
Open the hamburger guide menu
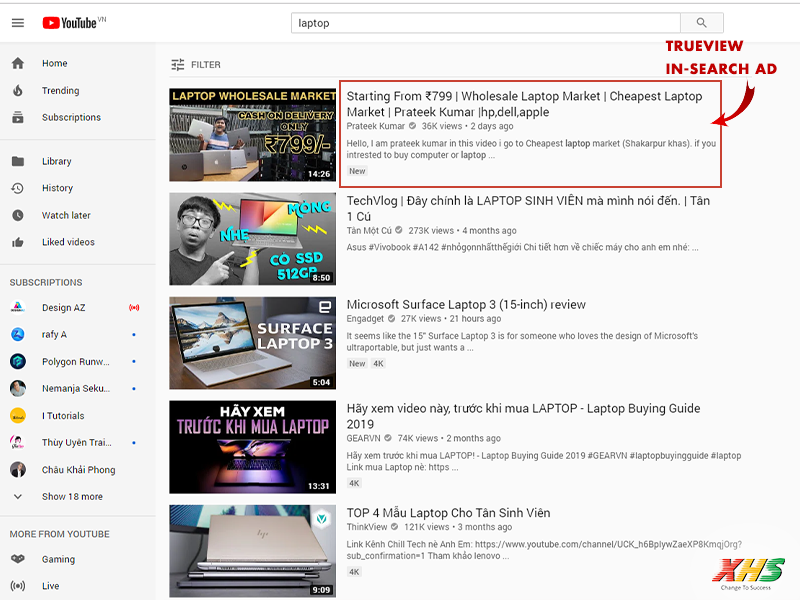point(17,23)
